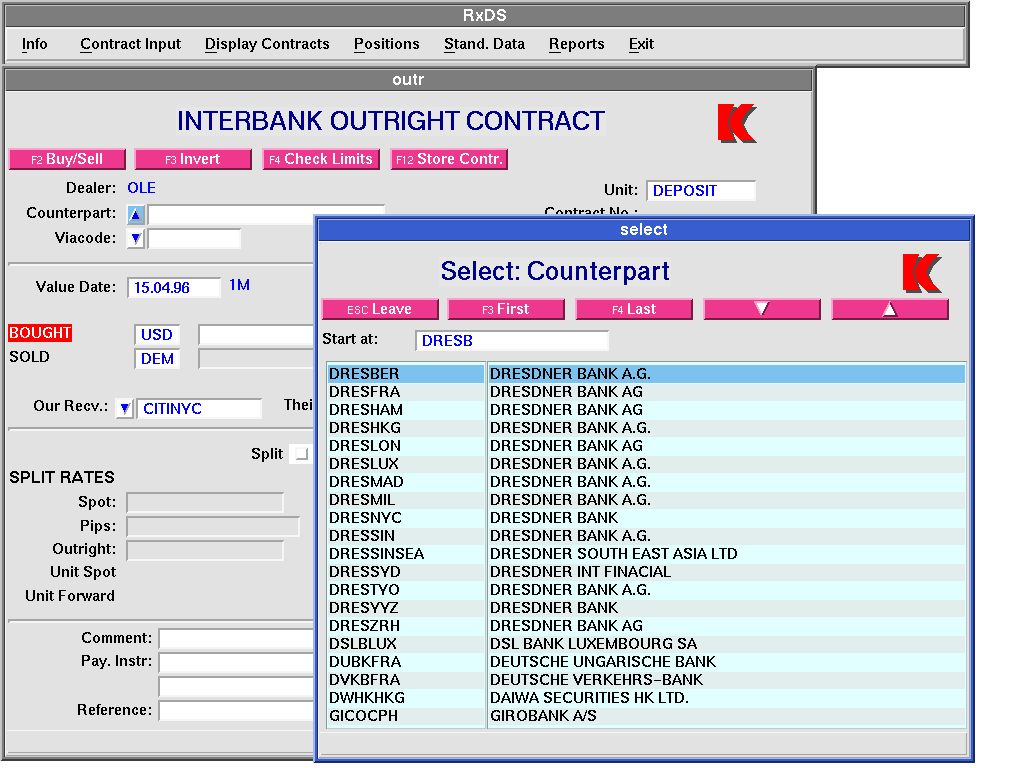Click the red BOUGHT label
Screen dimensions: 1024x768
[x=40, y=333]
